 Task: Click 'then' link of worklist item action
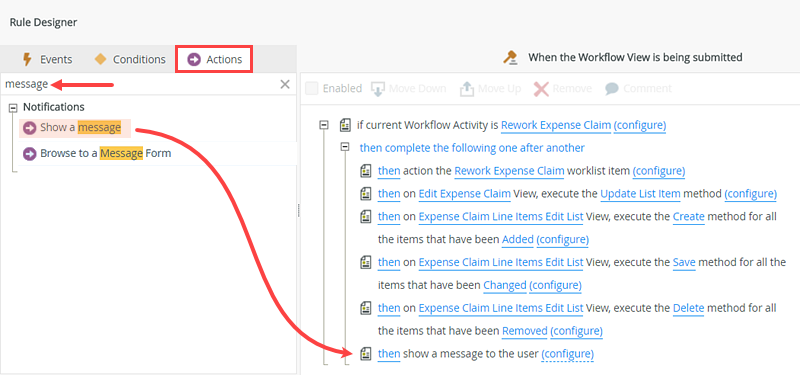(389, 171)
